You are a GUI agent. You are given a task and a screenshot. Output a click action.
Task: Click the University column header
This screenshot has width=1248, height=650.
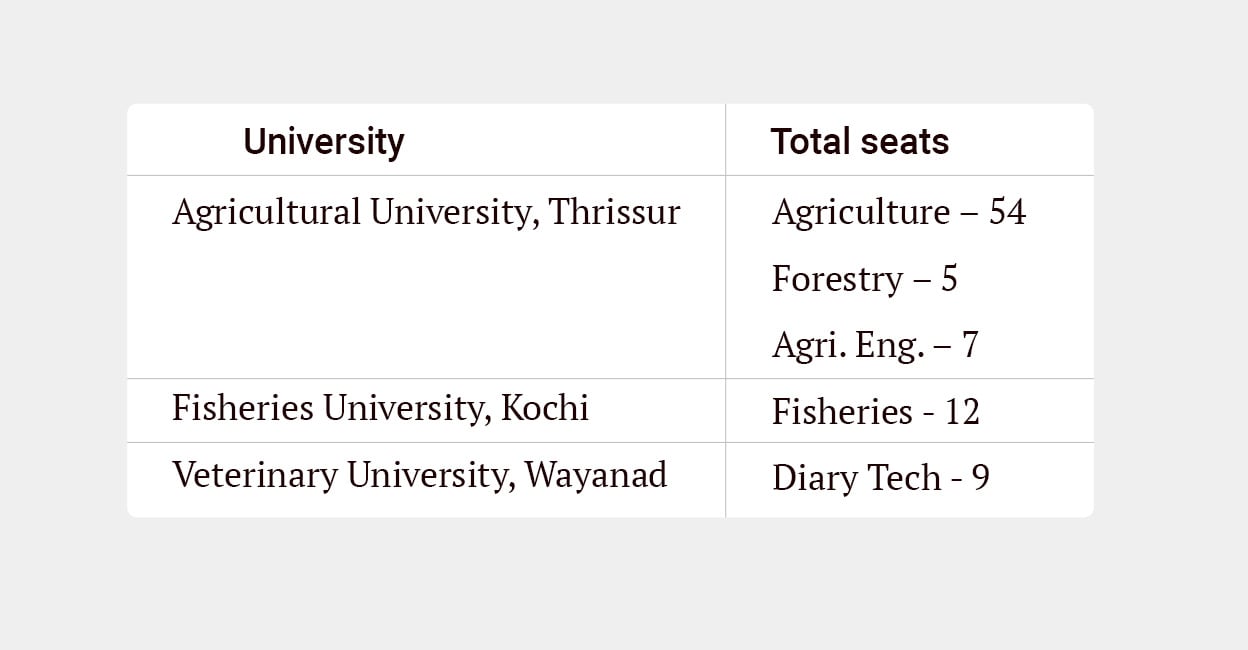click(323, 142)
